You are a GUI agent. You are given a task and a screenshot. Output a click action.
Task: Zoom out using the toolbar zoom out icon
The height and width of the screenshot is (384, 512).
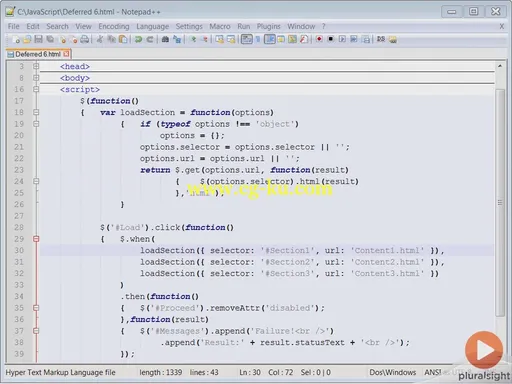click(205, 39)
